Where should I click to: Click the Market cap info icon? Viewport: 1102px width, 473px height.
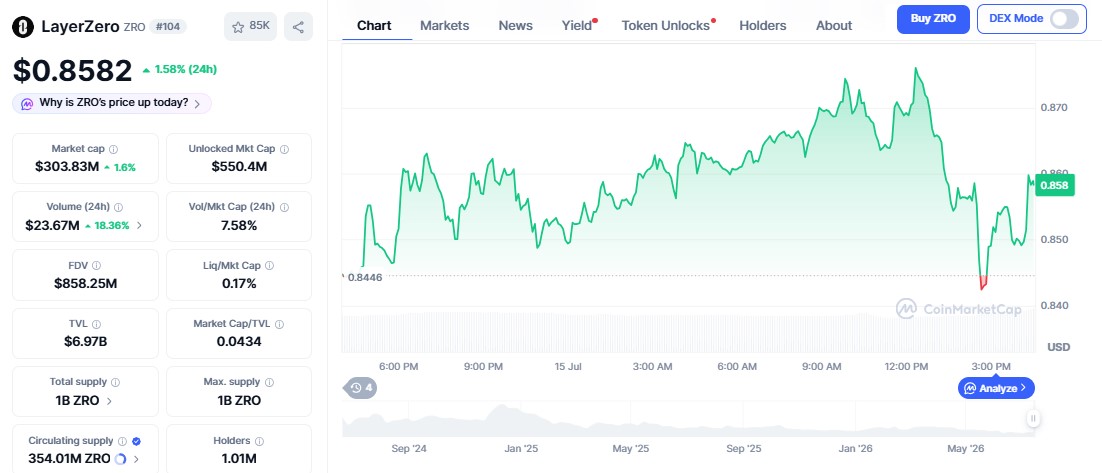tap(114, 149)
